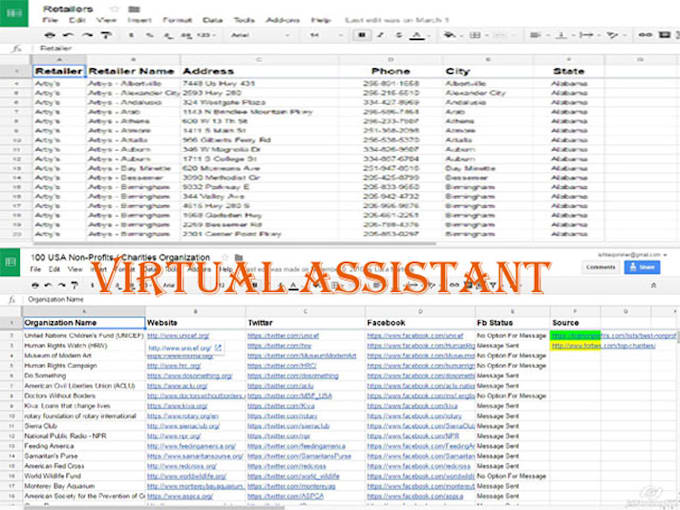Image resolution: width=680 pixels, height=510 pixels.
Task: Print the Non-Profits spreadsheet
Action: pyautogui.click(x=35, y=285)
